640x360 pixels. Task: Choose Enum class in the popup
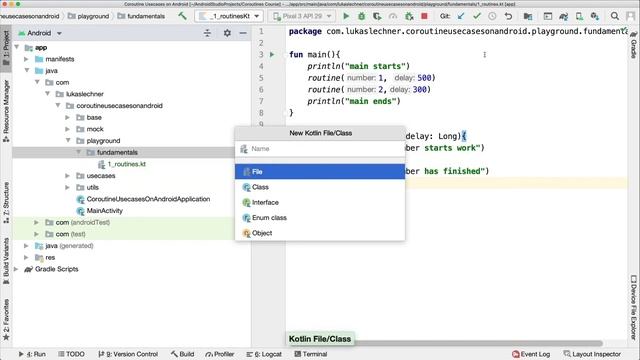coord(320,218)
